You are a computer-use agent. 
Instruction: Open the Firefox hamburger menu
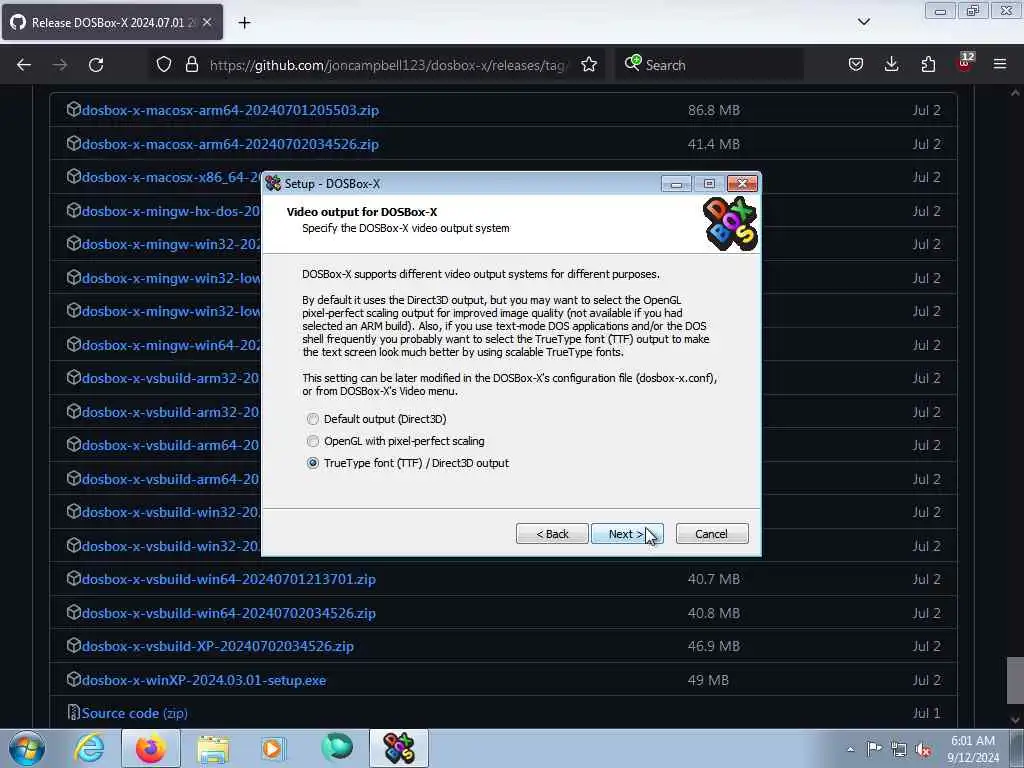1000,65
